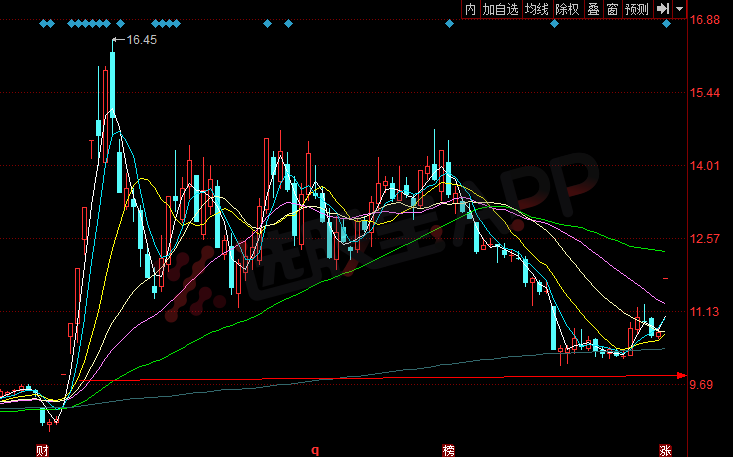Image resolution: width=733 pixels, height=457 pixels.
Task: Click the red q marker on time axis
Action: 315,450
